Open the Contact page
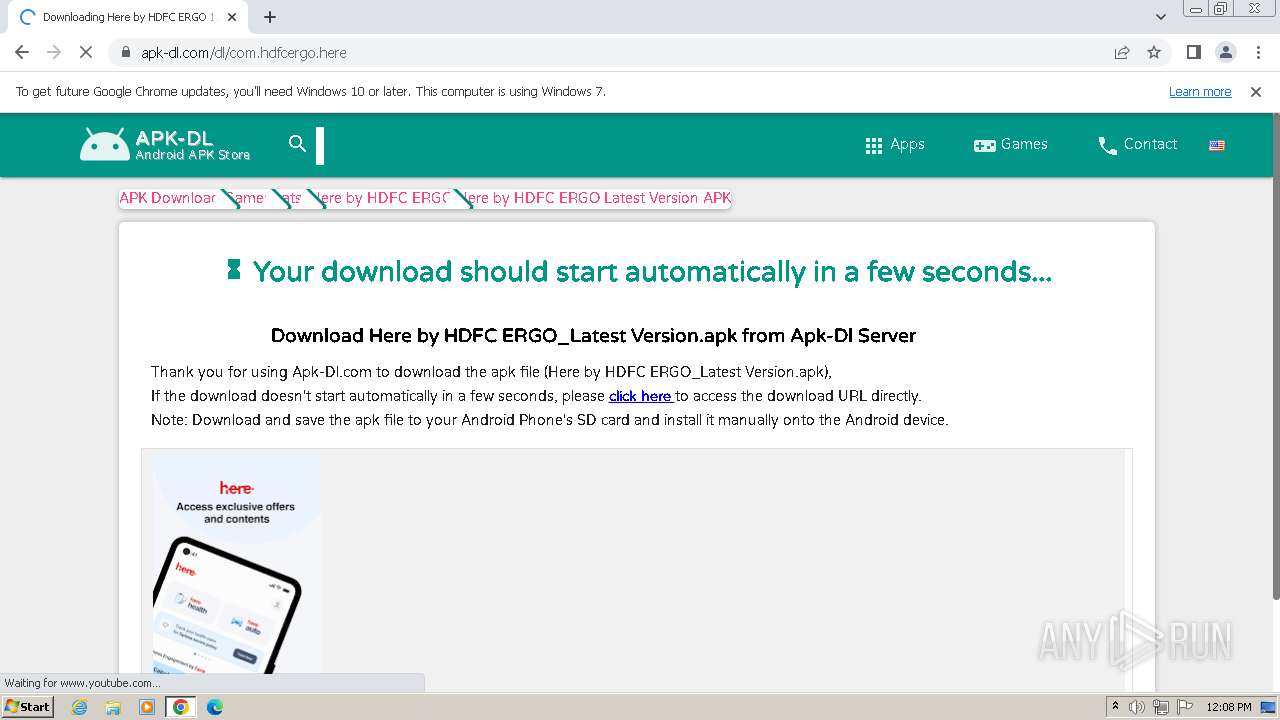Screen dimensions: 1280x720 click(1137, 144)
